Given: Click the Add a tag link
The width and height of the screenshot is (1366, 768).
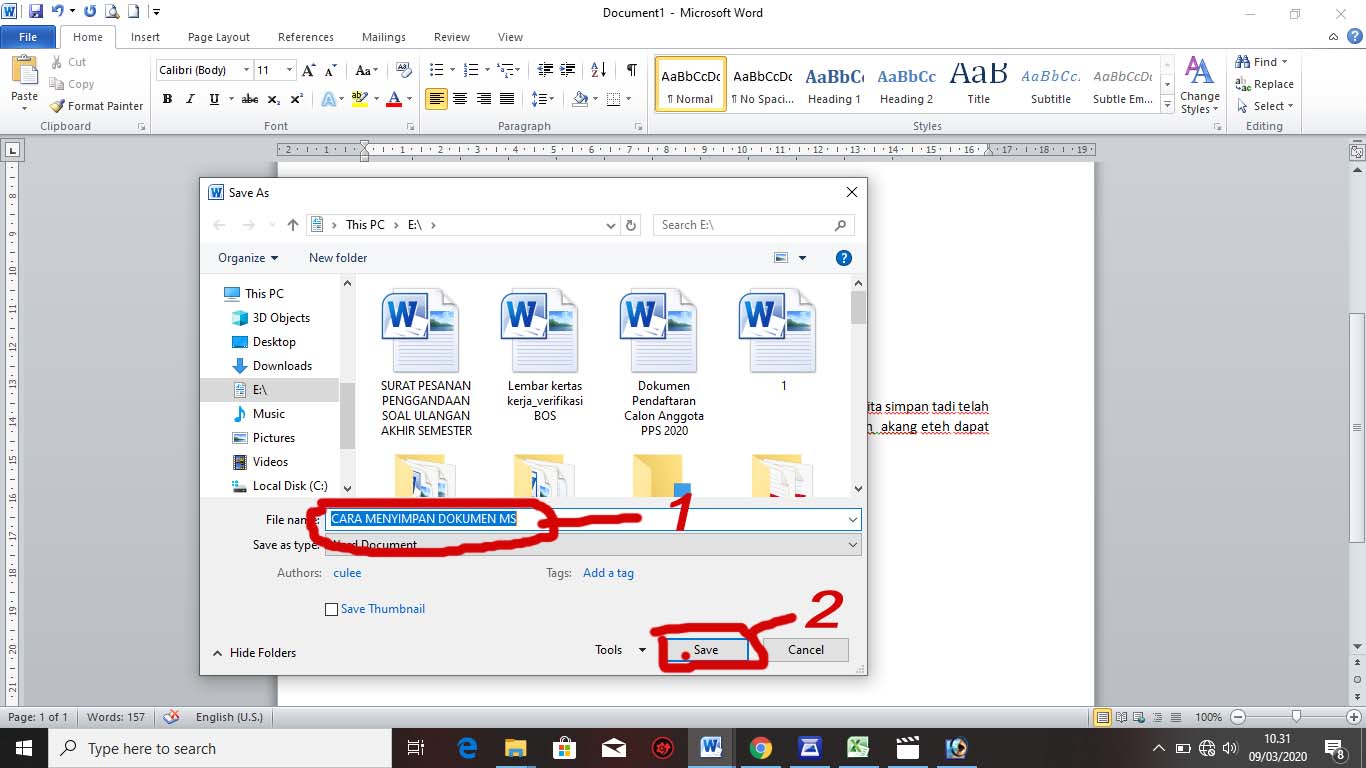Looking at the screenshot, I should click(608, 573).
